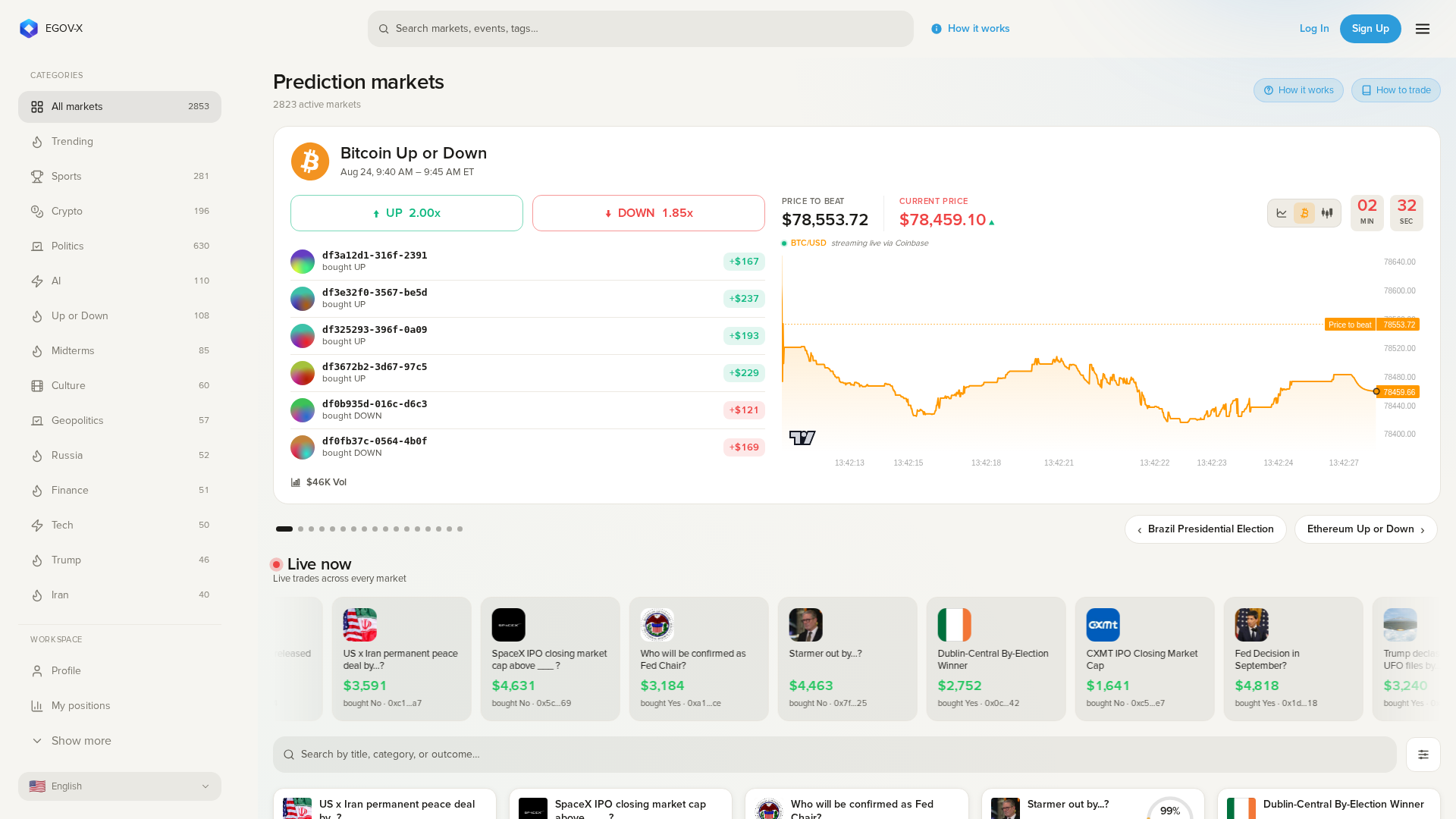Screen dimensions: 1456x819
Task: Select the first carousel pagination dot
Action: [x=284, y=529]
